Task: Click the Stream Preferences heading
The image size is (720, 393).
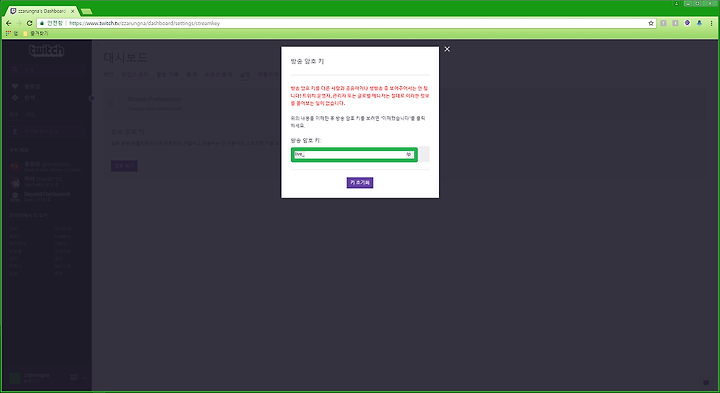Action: click(x=154, y=99)
